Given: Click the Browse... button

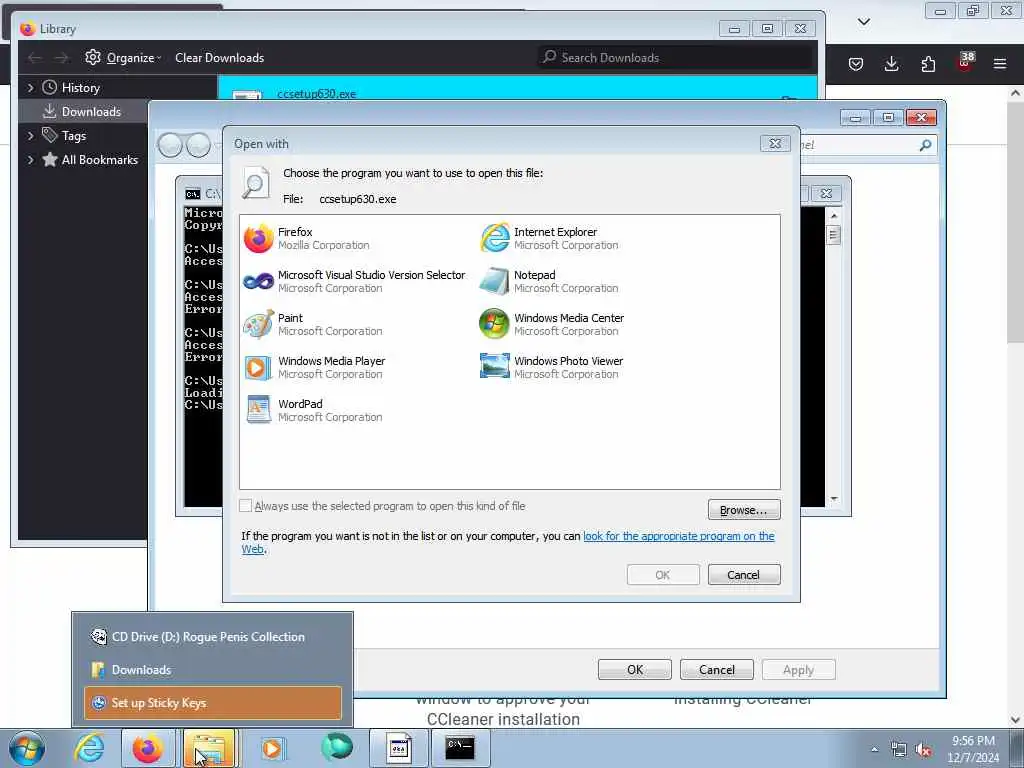Looking at the screenshot, I should [744, 510].
